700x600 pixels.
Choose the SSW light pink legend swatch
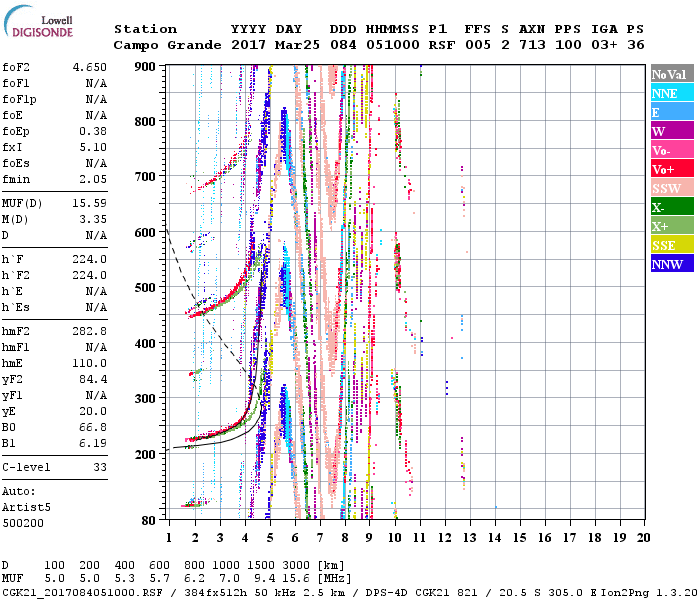click(671, 188)
